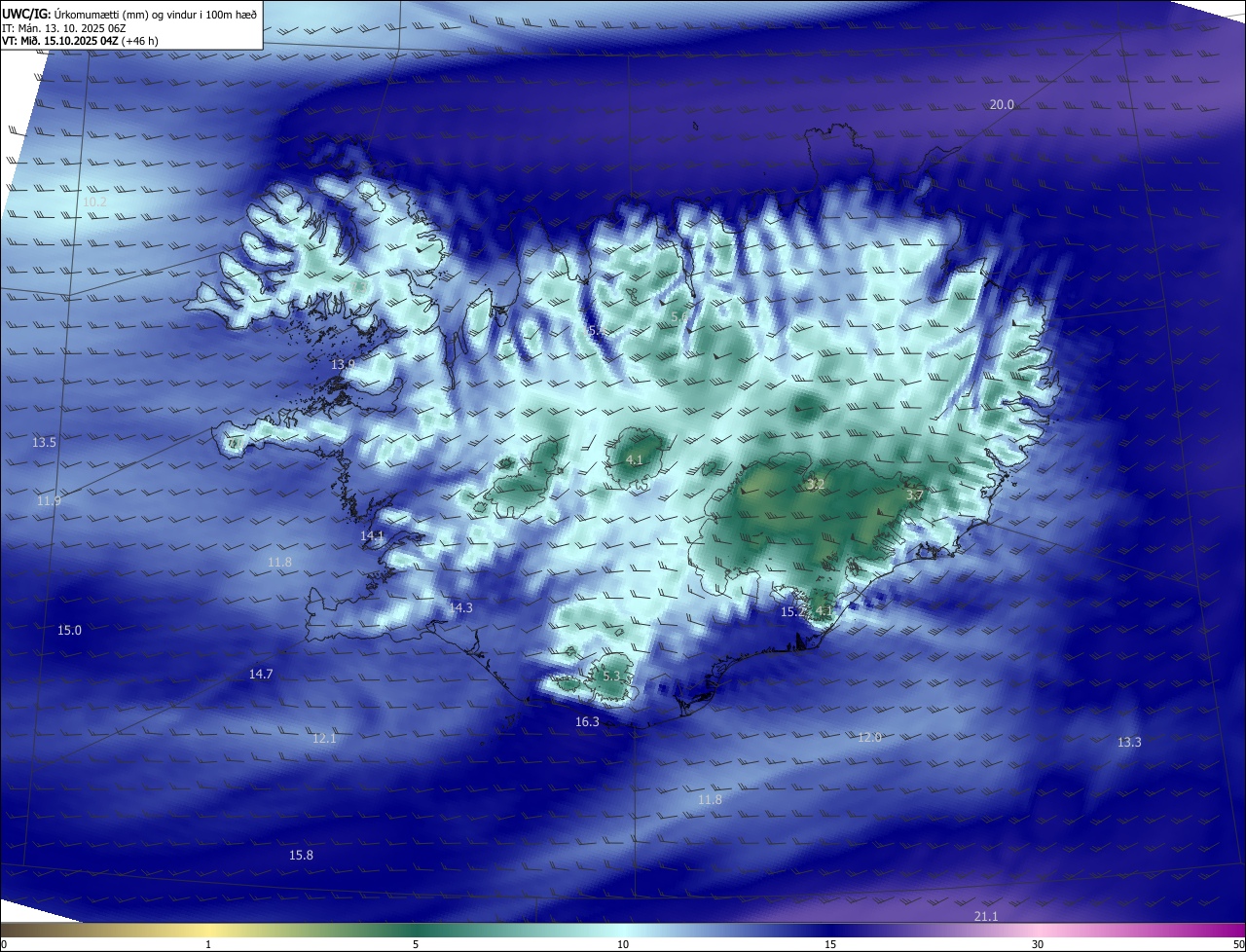Click the 10.2 value label

[94, 202]
